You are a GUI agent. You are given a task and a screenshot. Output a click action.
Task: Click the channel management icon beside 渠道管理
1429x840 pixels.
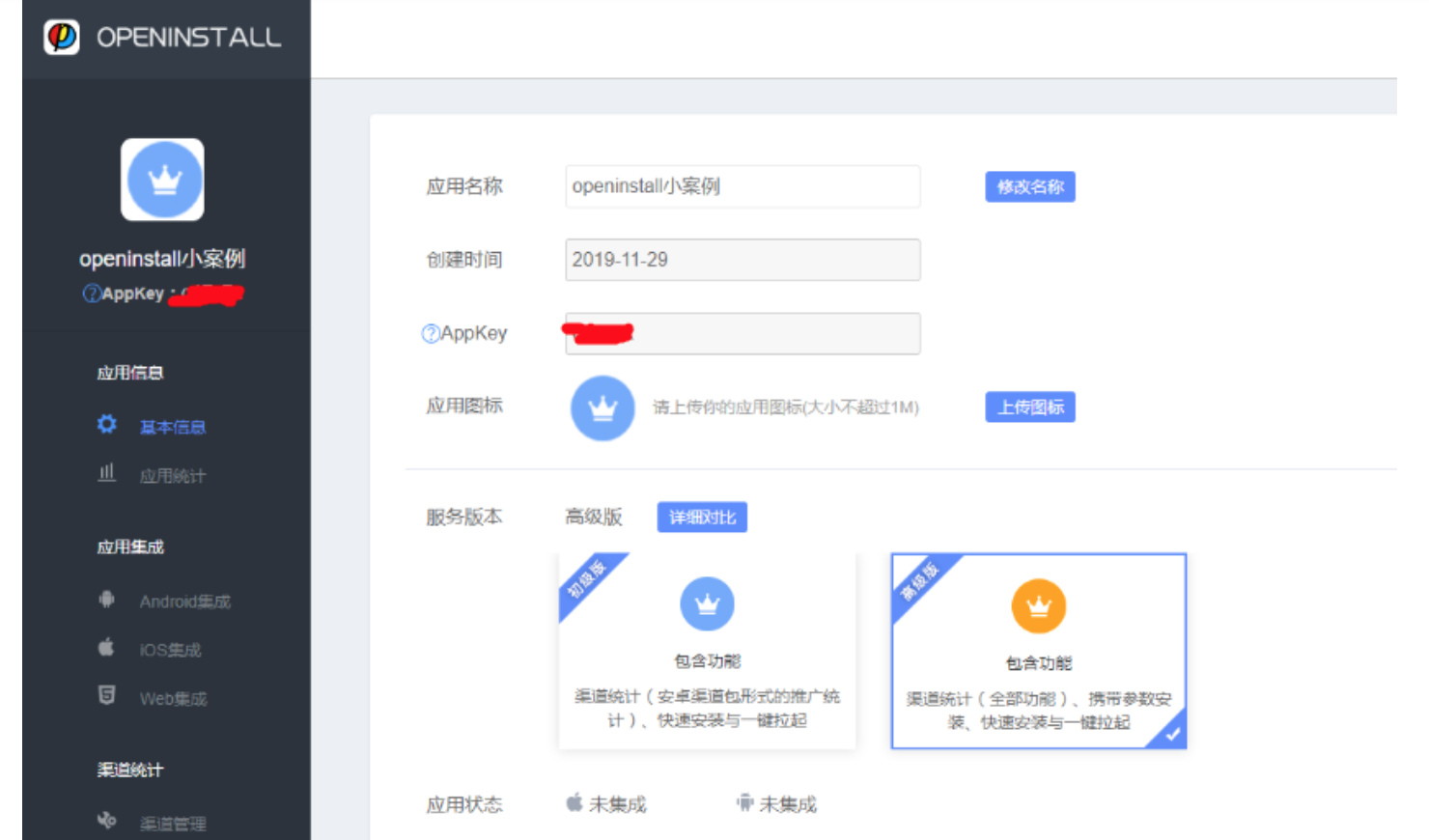[x=106, y=821]
